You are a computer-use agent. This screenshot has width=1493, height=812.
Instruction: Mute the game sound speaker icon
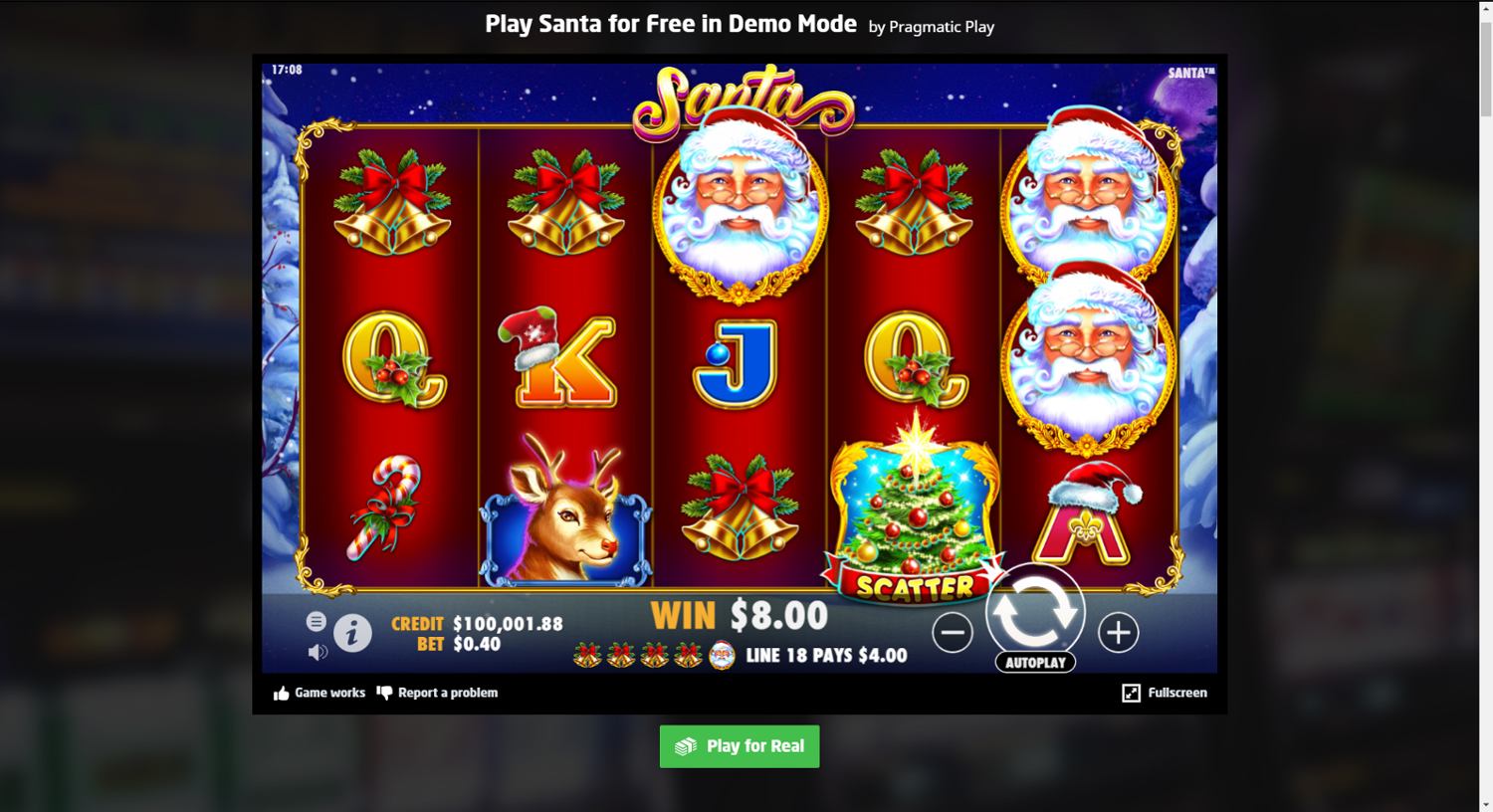tap(318, 652)
